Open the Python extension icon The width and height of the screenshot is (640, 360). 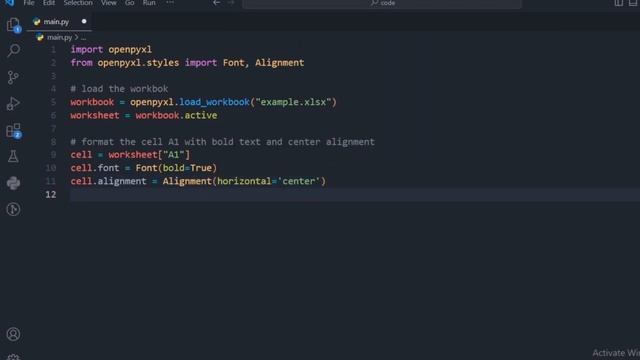(13, 183)
